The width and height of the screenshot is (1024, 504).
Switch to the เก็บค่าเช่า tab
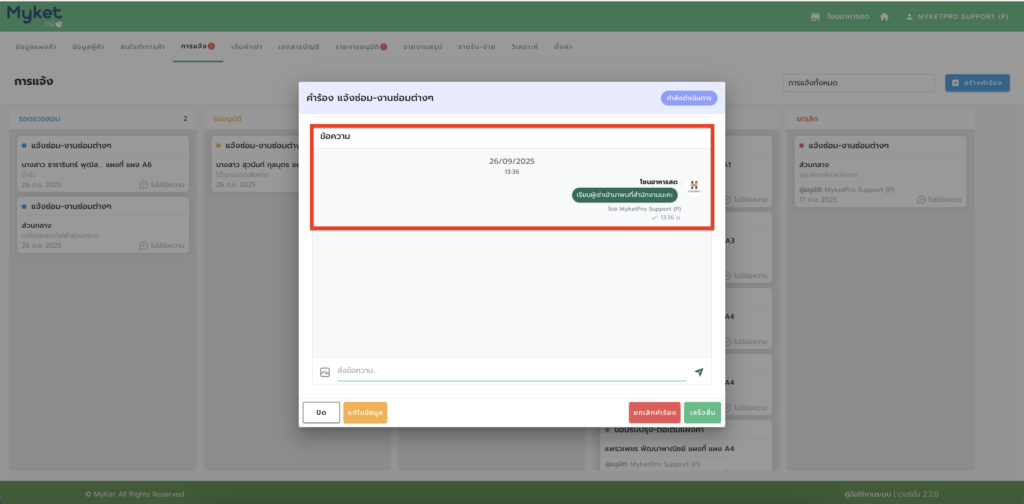[x=251, y=47]
